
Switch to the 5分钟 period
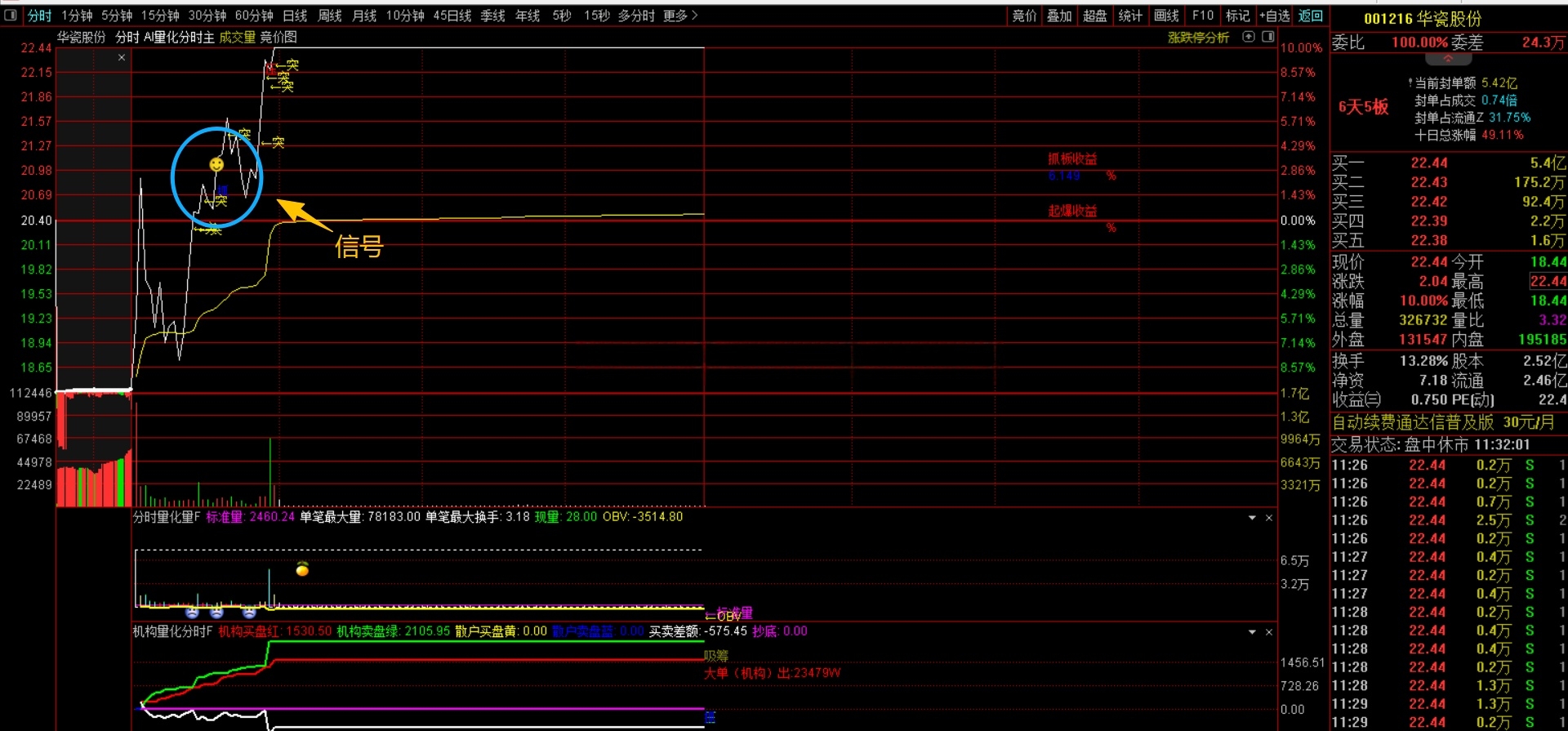tap(117, 16)
